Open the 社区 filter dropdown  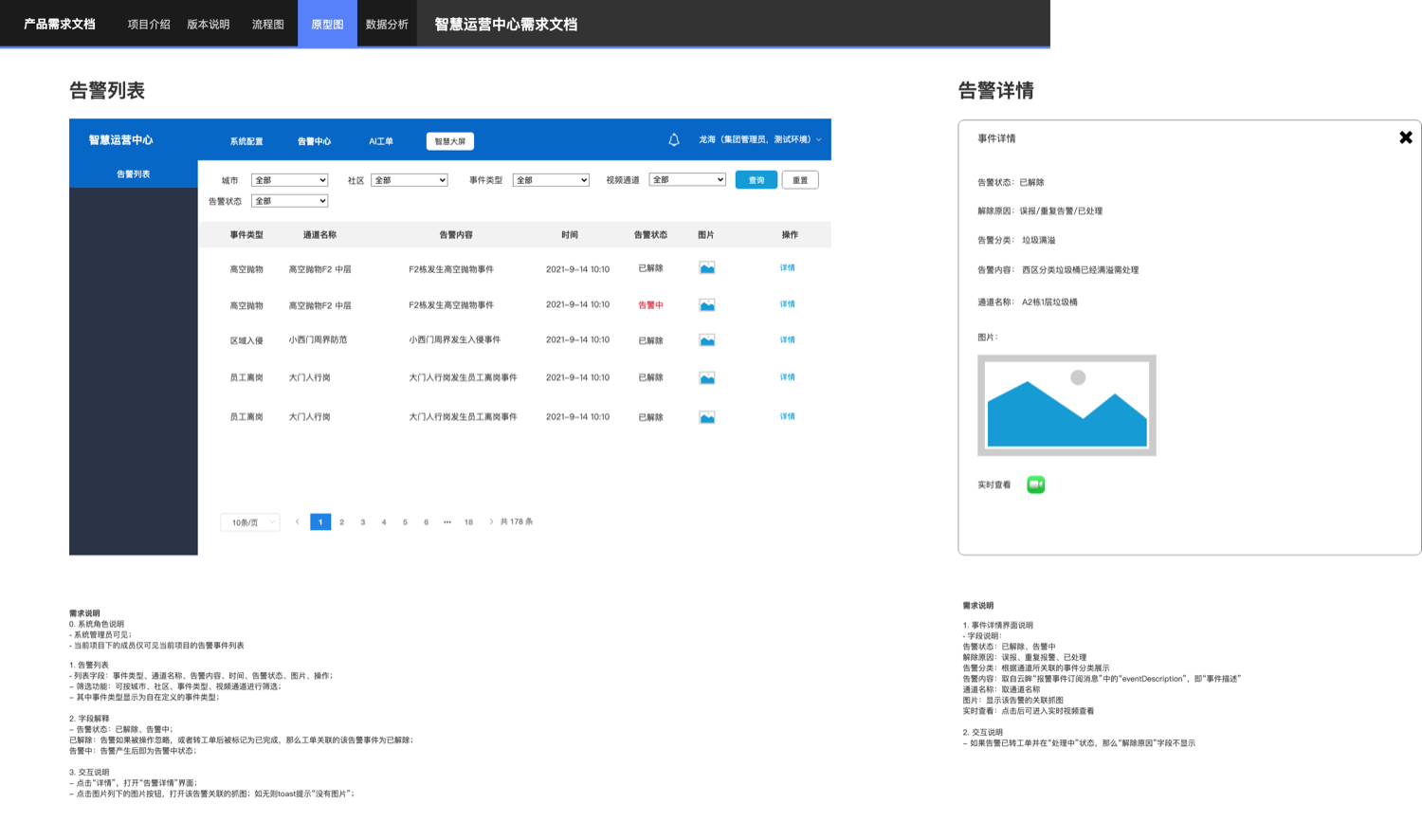[410, 180]
